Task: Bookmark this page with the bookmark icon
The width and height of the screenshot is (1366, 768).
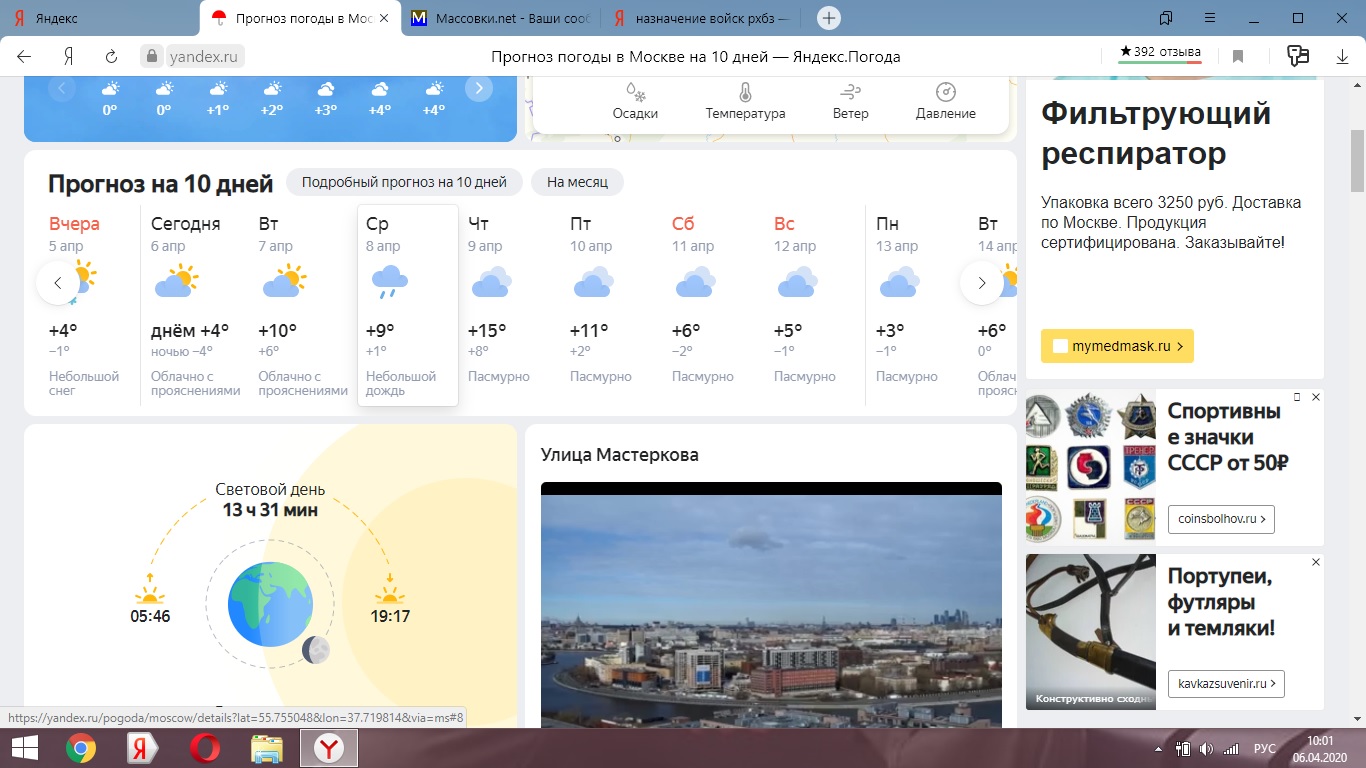Action: 1238,57
